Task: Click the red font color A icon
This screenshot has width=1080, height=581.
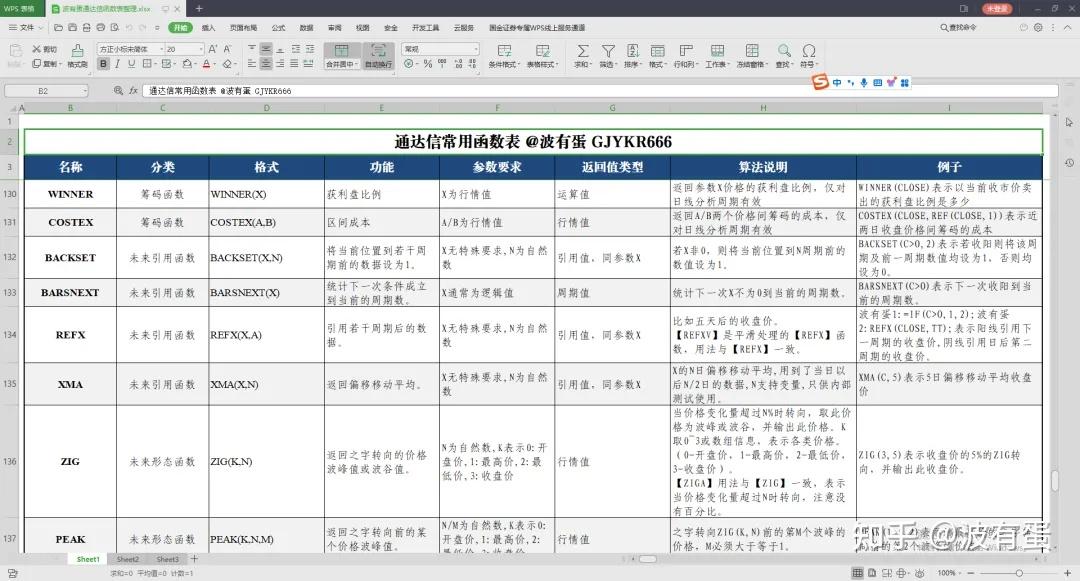Action: pyautogui.click(x=207, y=64)
